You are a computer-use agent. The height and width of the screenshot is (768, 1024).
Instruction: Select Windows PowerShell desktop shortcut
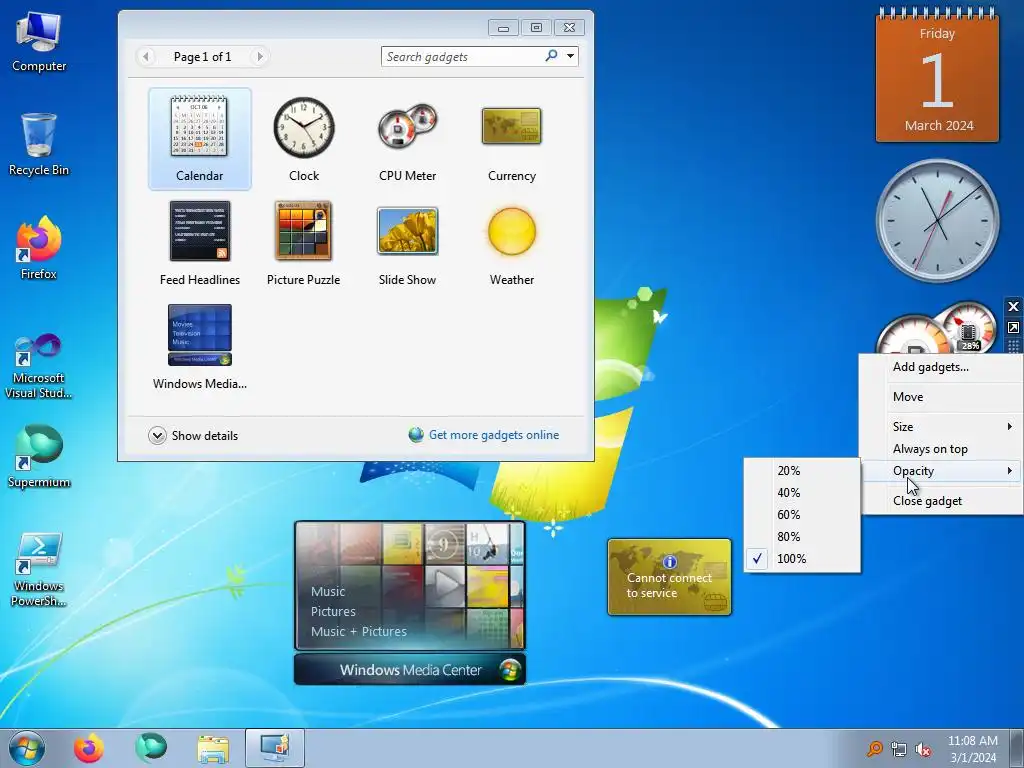pyautogui.click(x=39, y=569)
